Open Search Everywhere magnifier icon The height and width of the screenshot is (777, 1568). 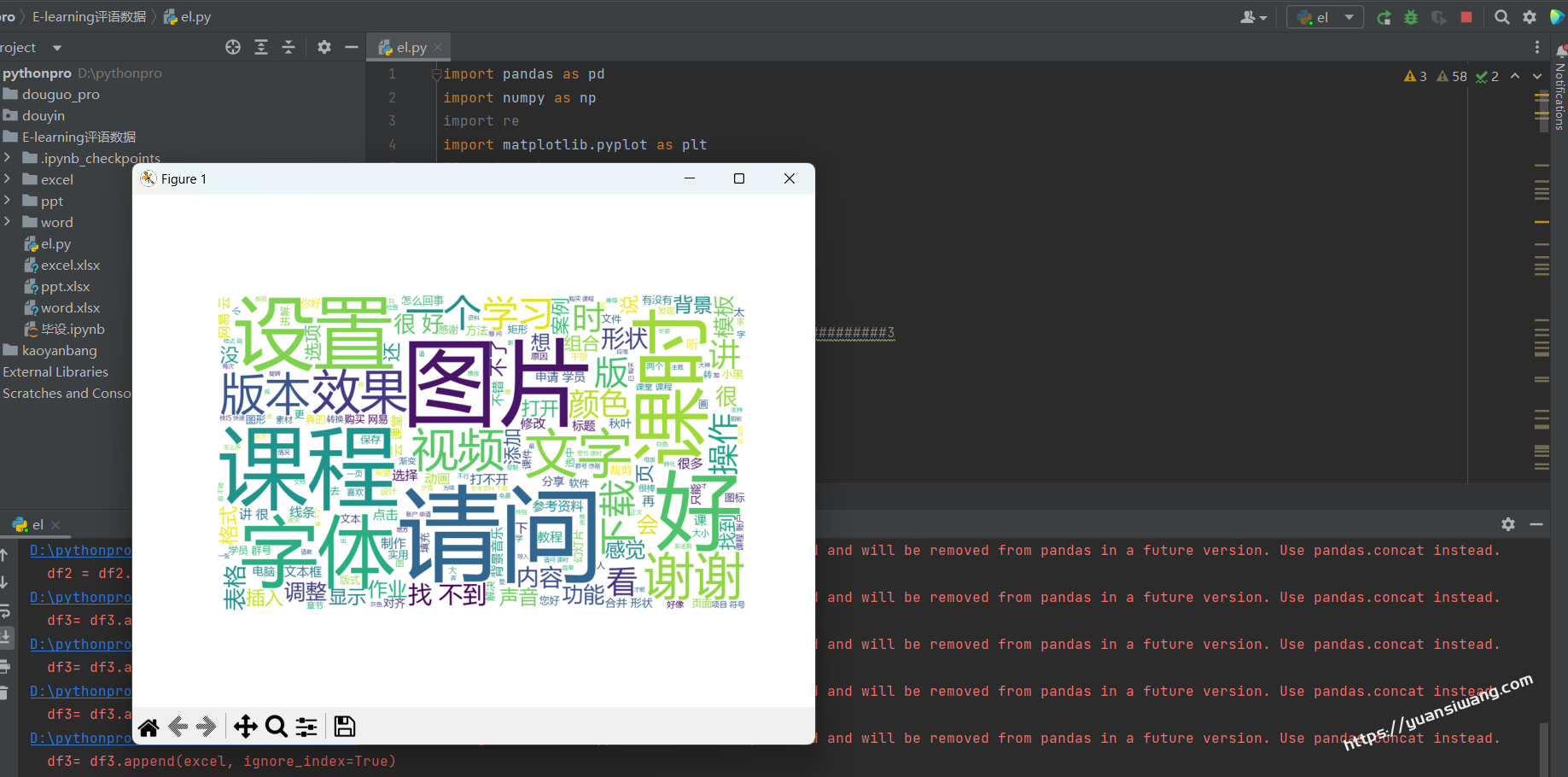[1502, 17]
